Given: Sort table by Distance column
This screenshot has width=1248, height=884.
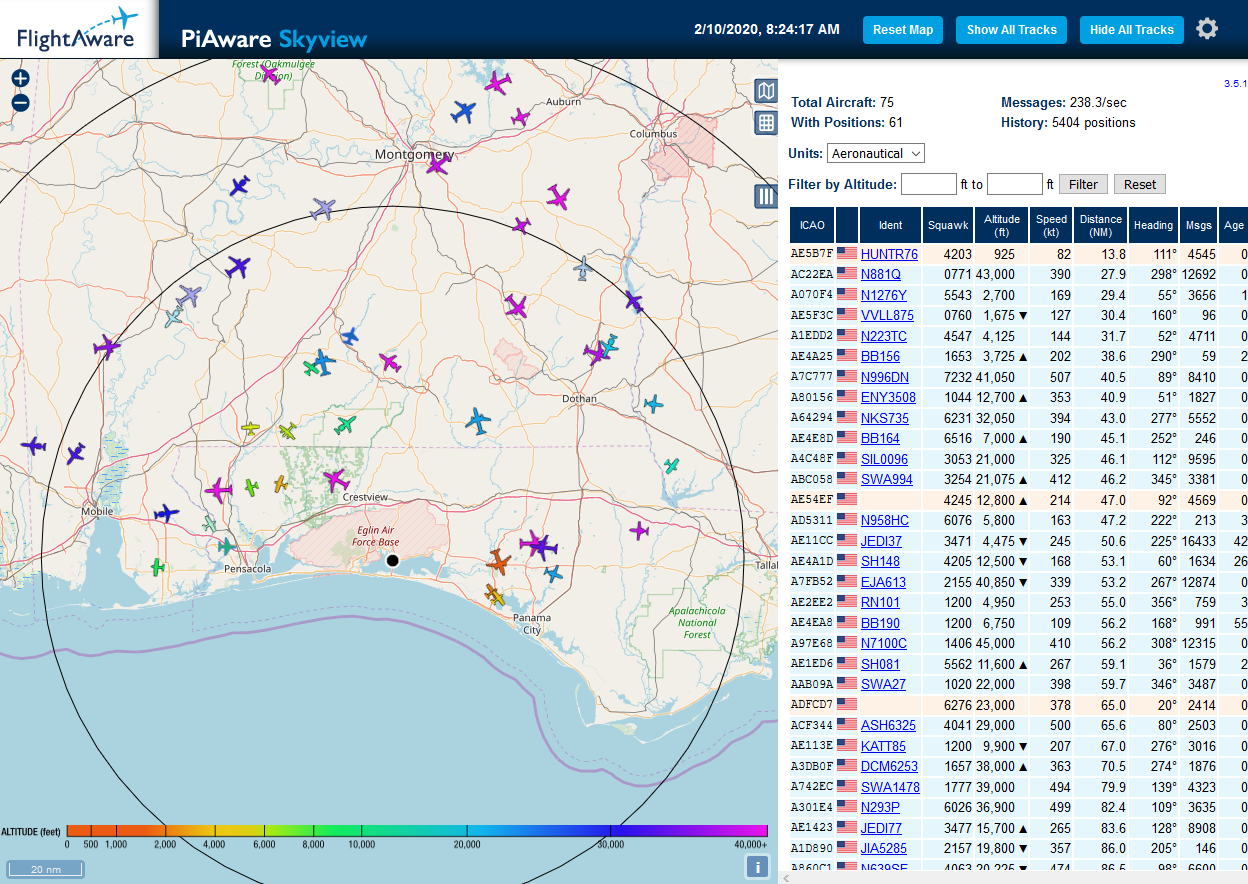Looking at the screenshot, I should click(x=1100, y=225).
